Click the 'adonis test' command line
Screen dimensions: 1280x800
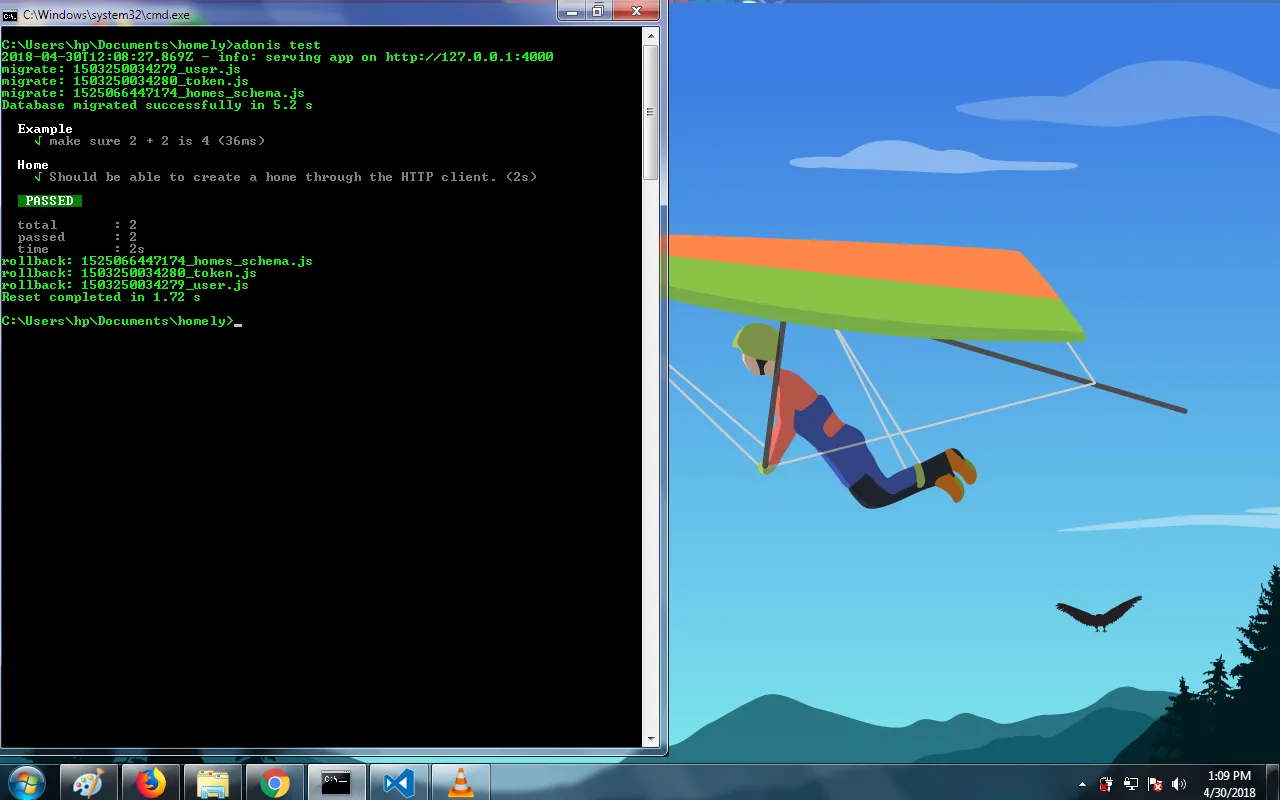[161, 45]
